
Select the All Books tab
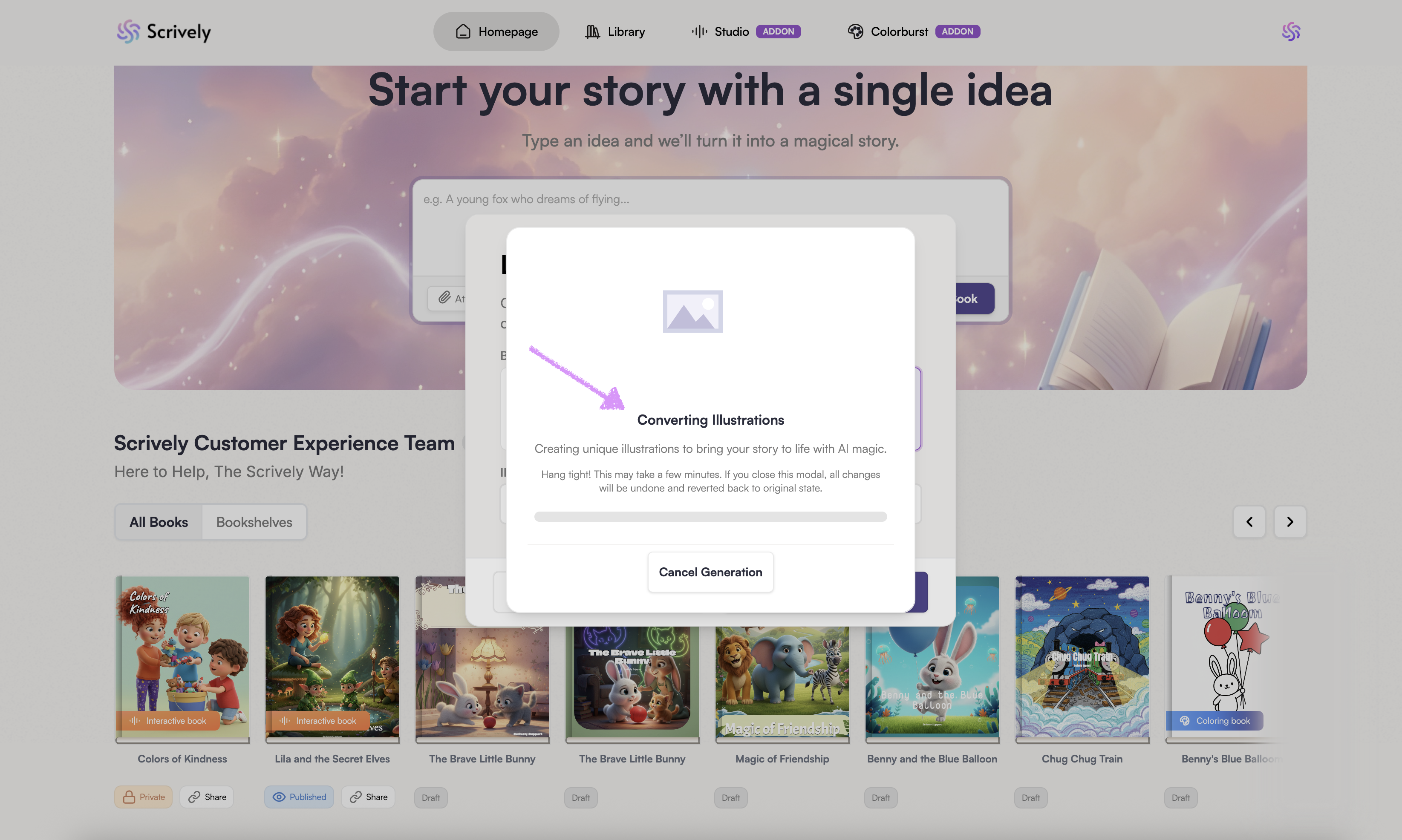pyautogui.click(x=159, y=522)
